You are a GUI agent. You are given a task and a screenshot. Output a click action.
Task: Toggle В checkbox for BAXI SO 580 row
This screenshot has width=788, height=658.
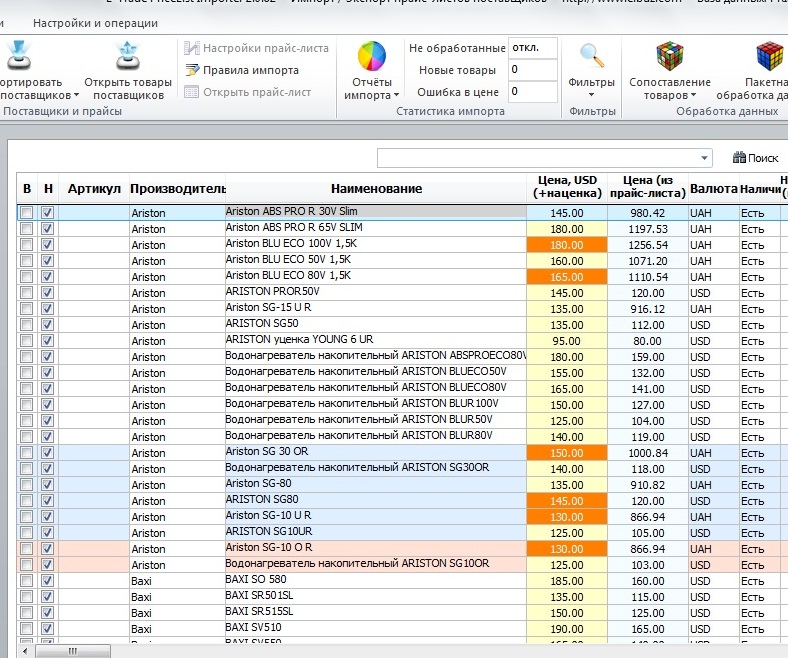click(27, 581)
